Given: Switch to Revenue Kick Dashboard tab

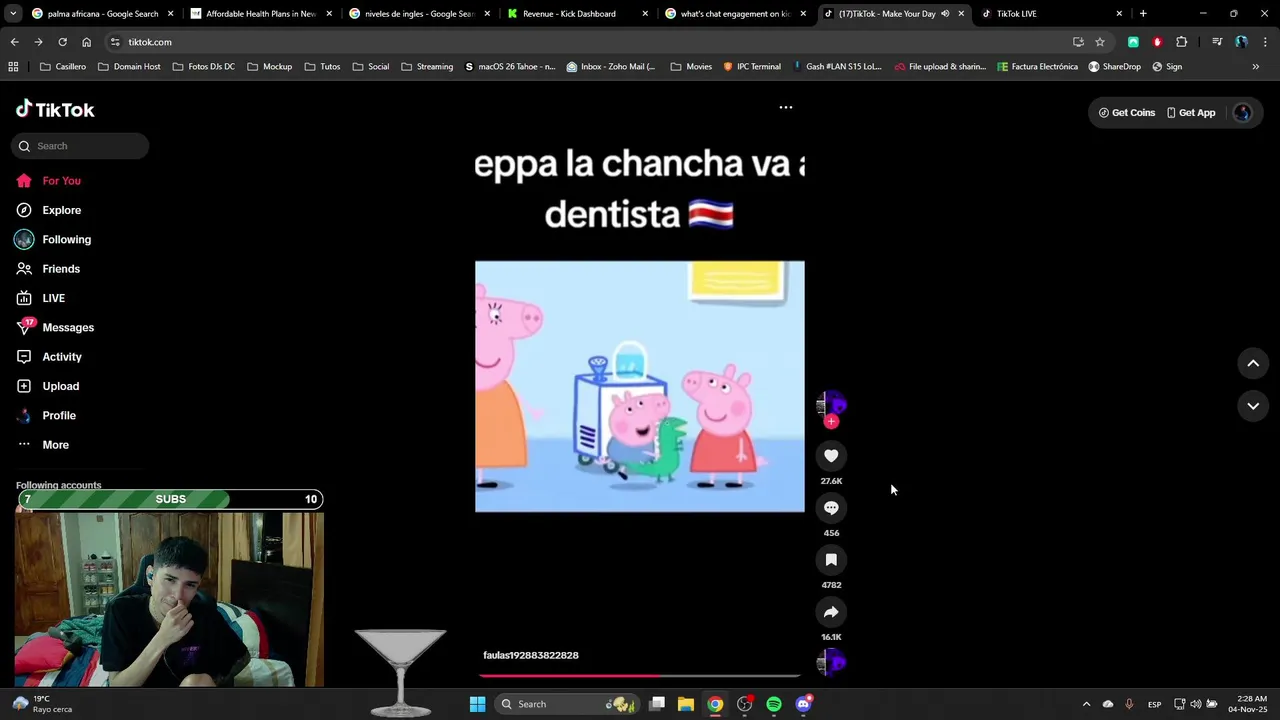Looking at the screenshot, I should coord(577,14).
